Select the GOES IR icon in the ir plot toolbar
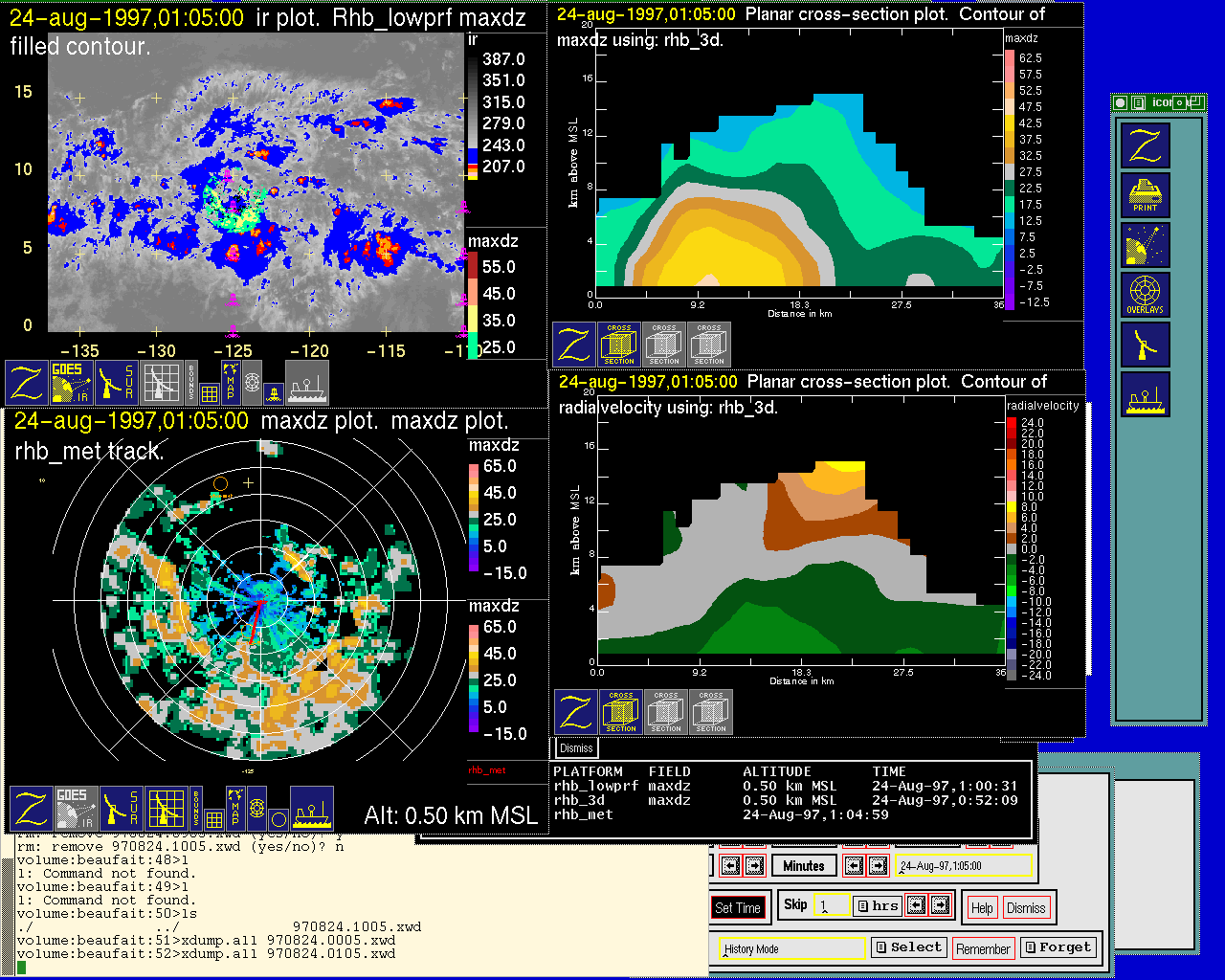 click(x=71, y=383)
